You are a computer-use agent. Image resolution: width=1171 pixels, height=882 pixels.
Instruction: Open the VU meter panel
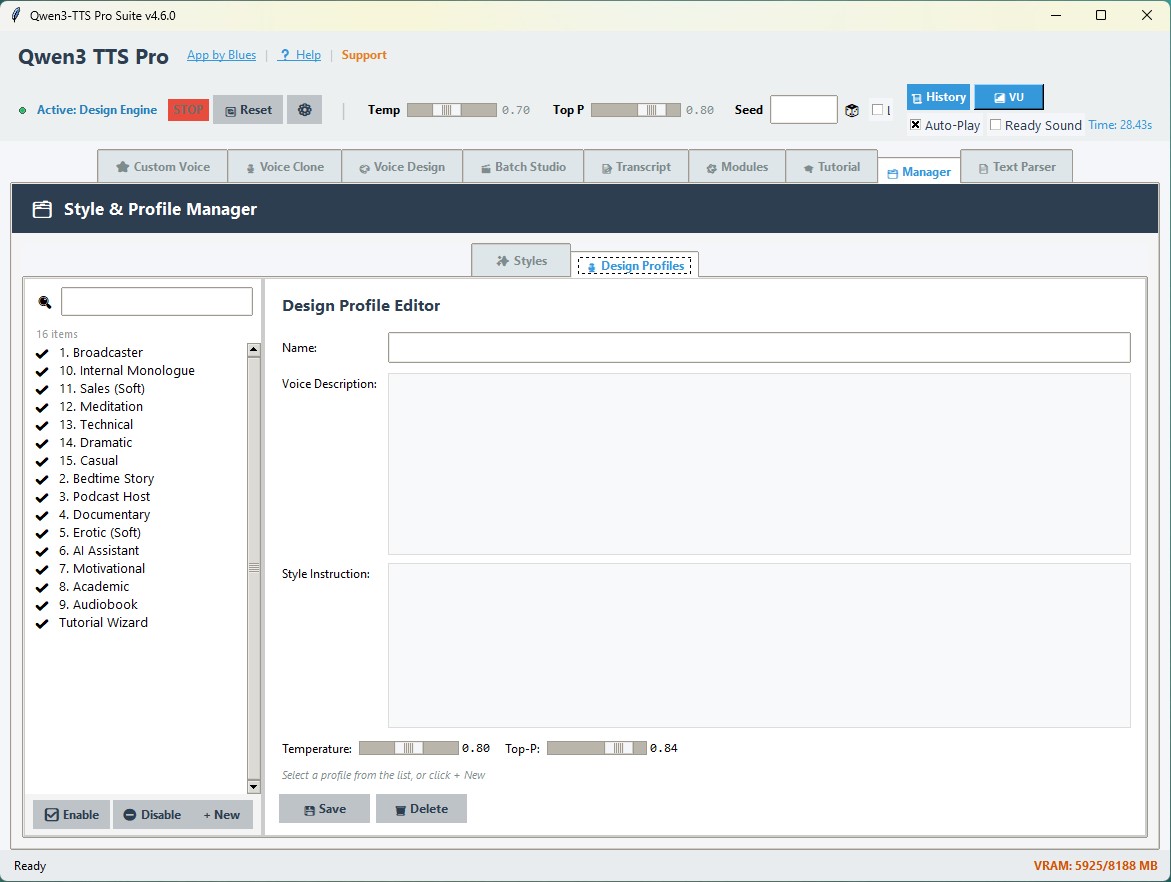click(1008, 97)
